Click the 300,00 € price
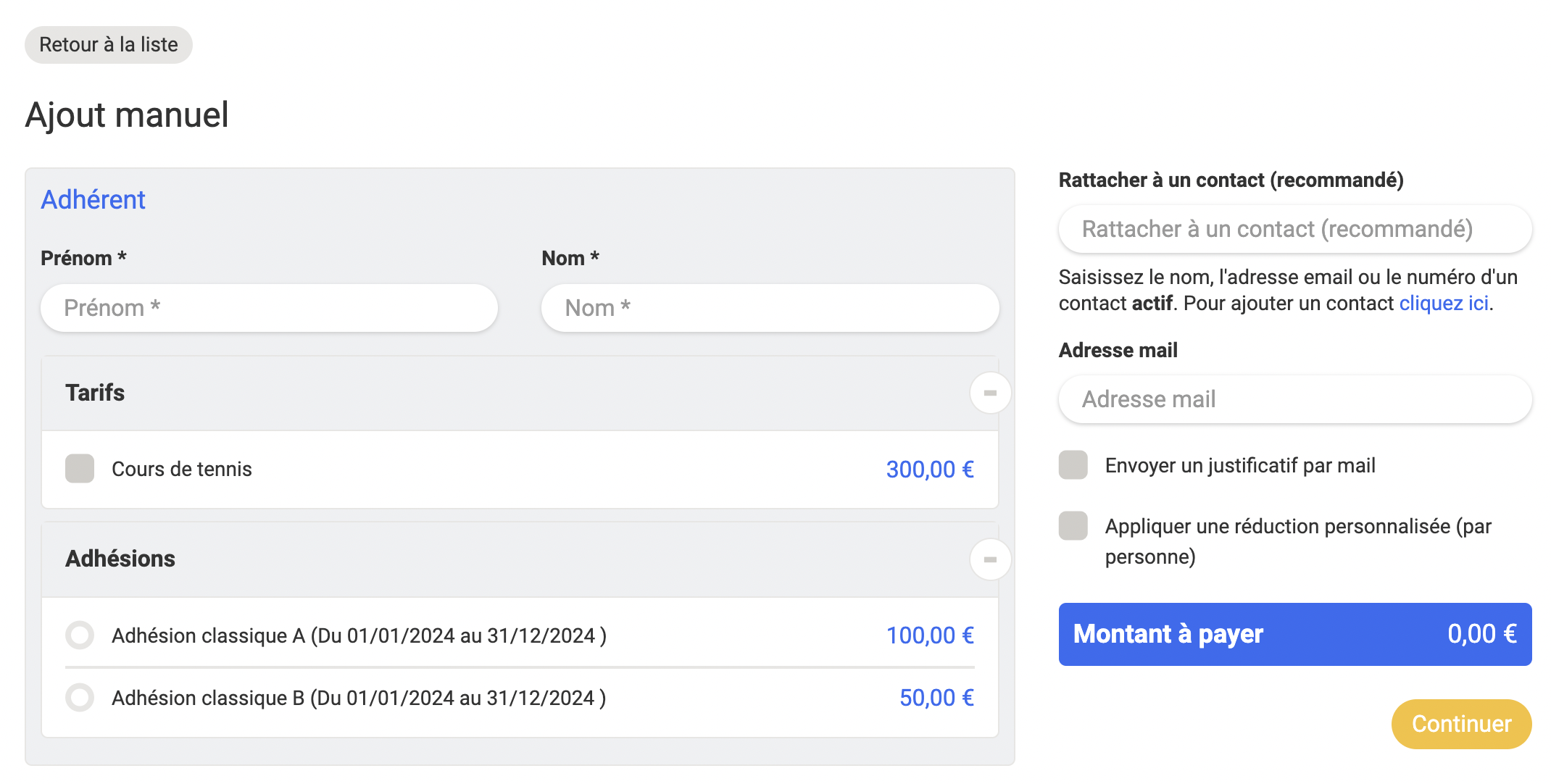 click(930, 470)
